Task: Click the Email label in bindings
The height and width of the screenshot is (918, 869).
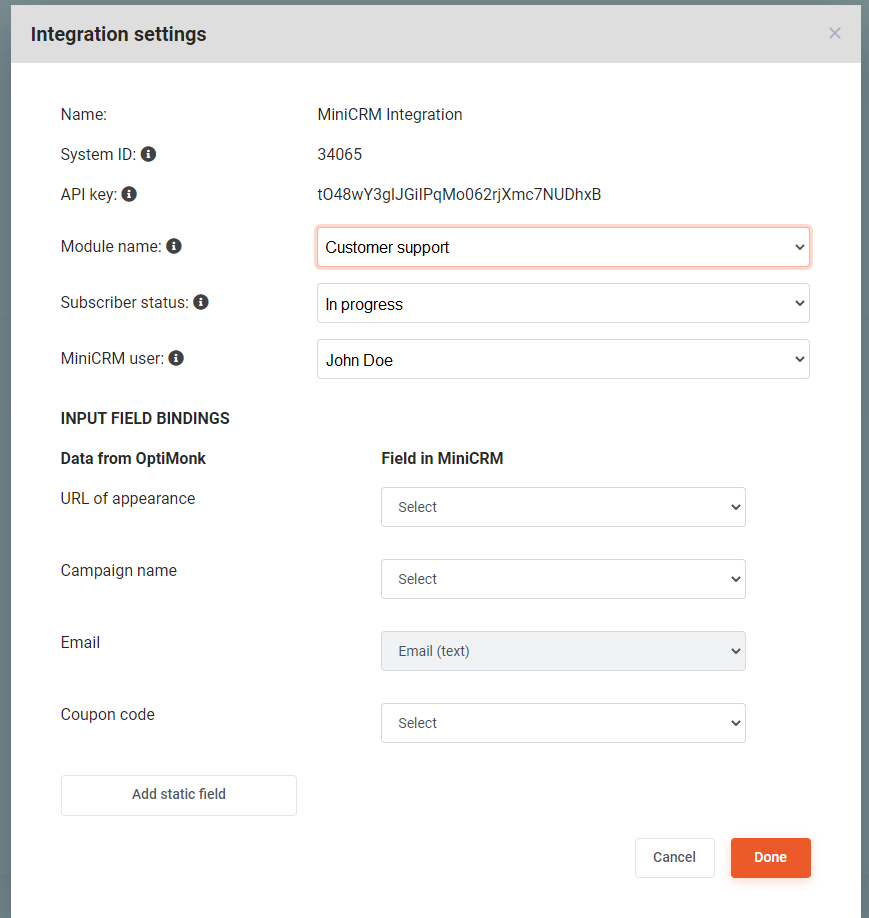Action: point(80,642)
